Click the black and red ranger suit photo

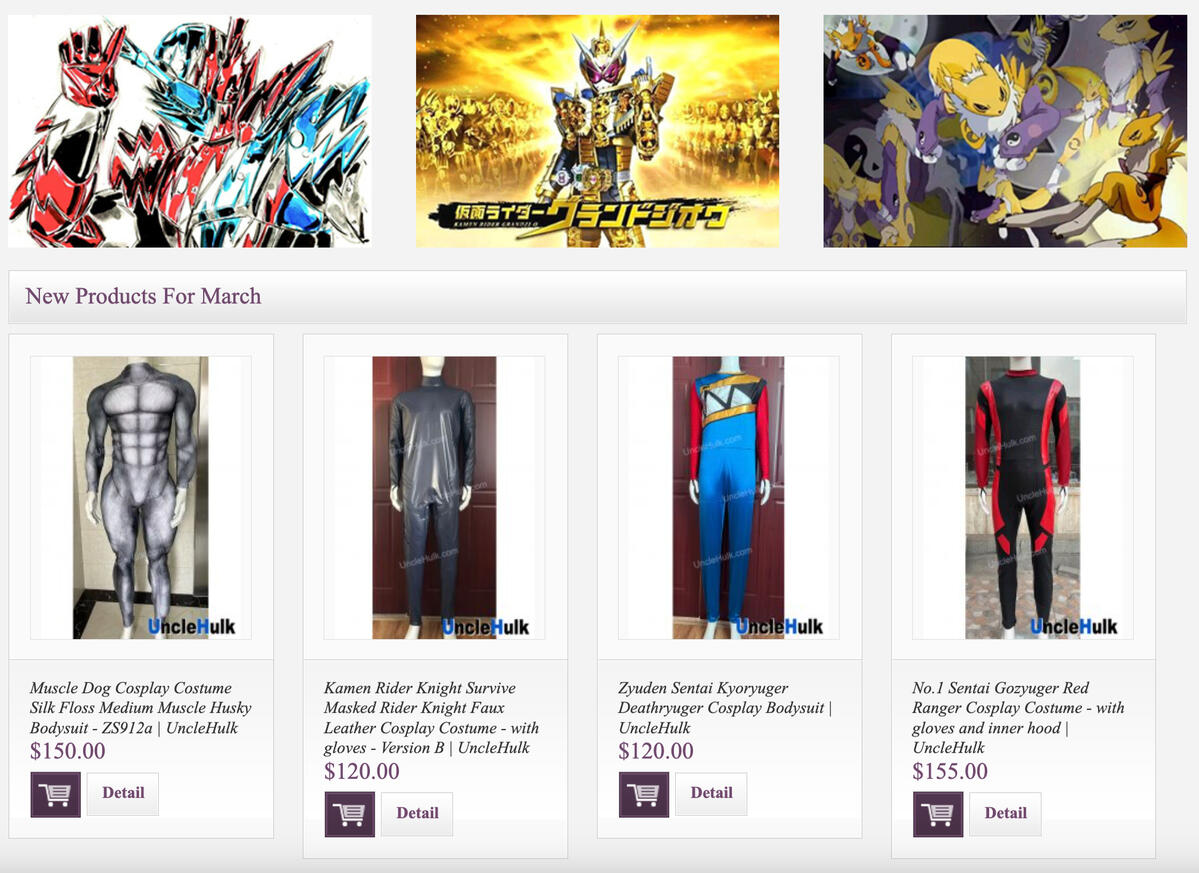1023,498
